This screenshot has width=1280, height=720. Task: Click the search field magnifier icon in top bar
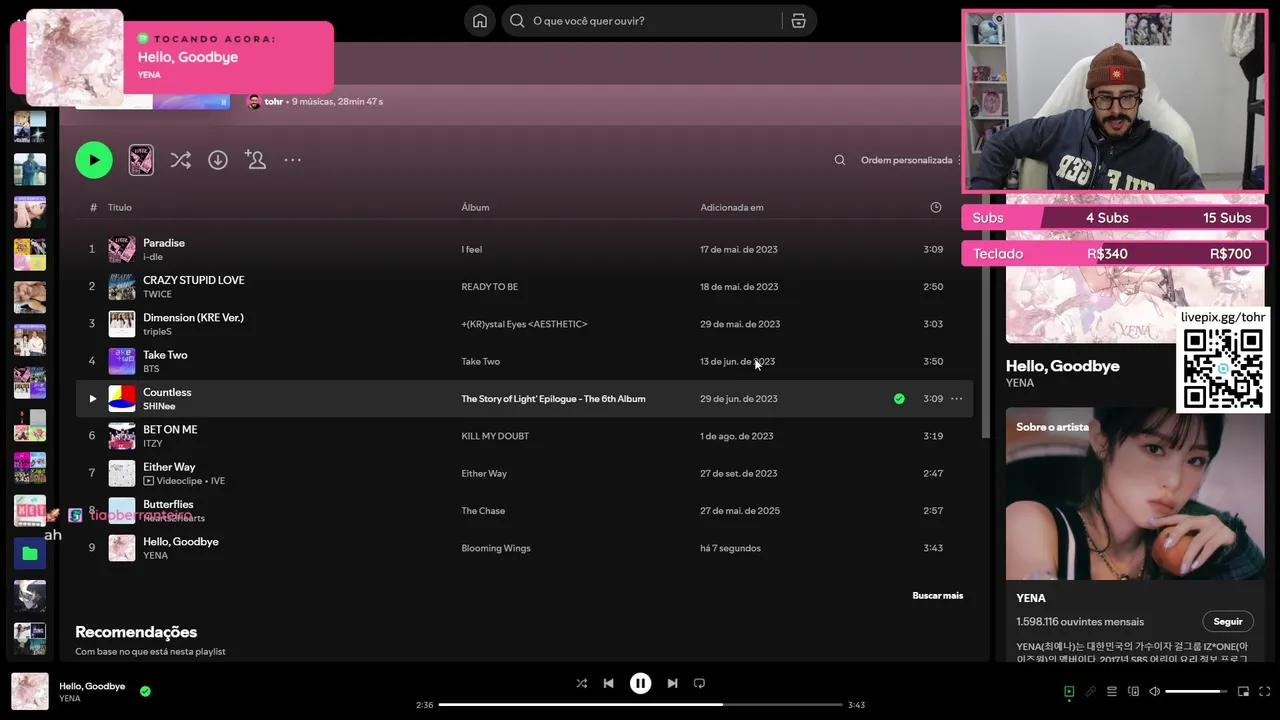tap(517, 21)
